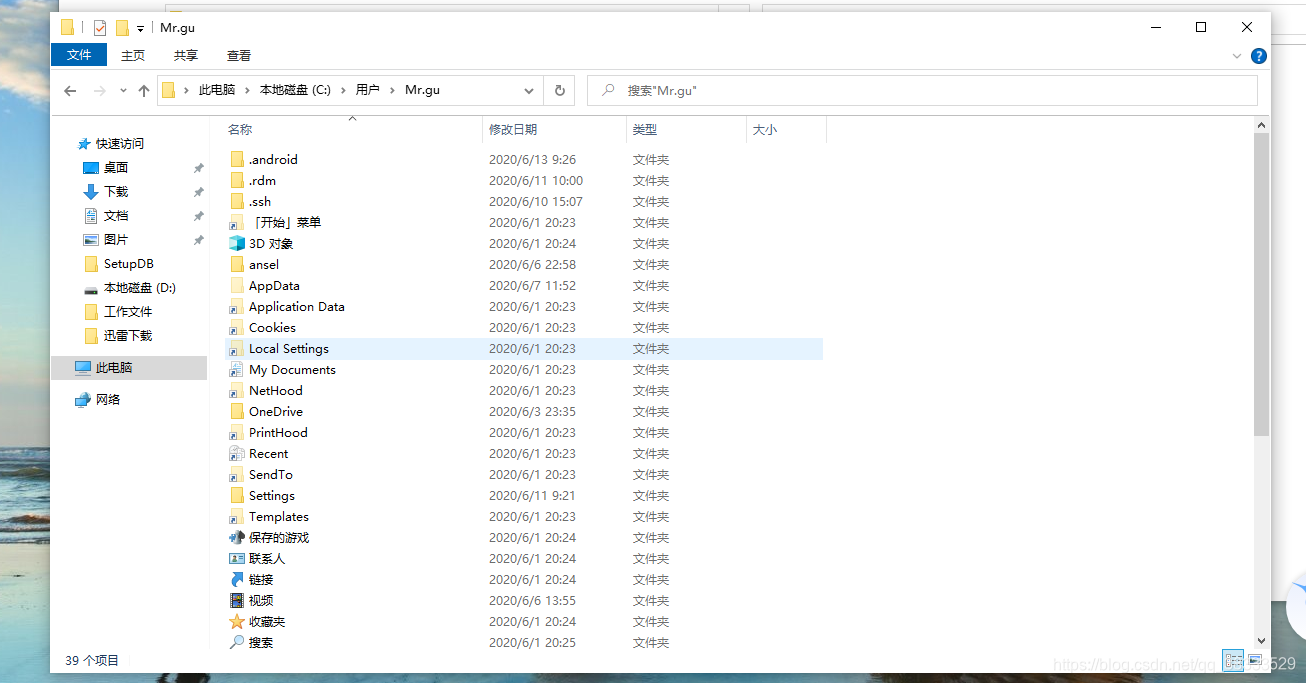Click the Properties icon in quick access toolbar

(x=100, y=28)
